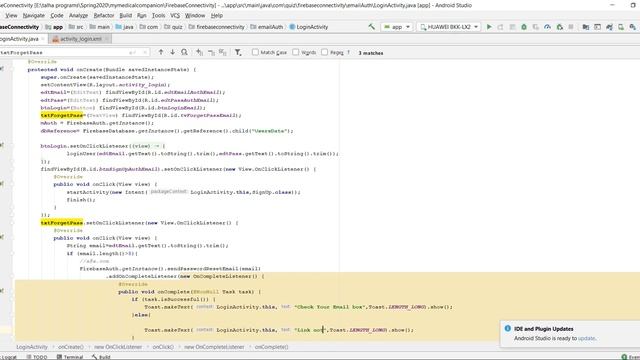Screen dimensions: 640x360
Task: Open the Navigate menu
Action: [33, 16]
